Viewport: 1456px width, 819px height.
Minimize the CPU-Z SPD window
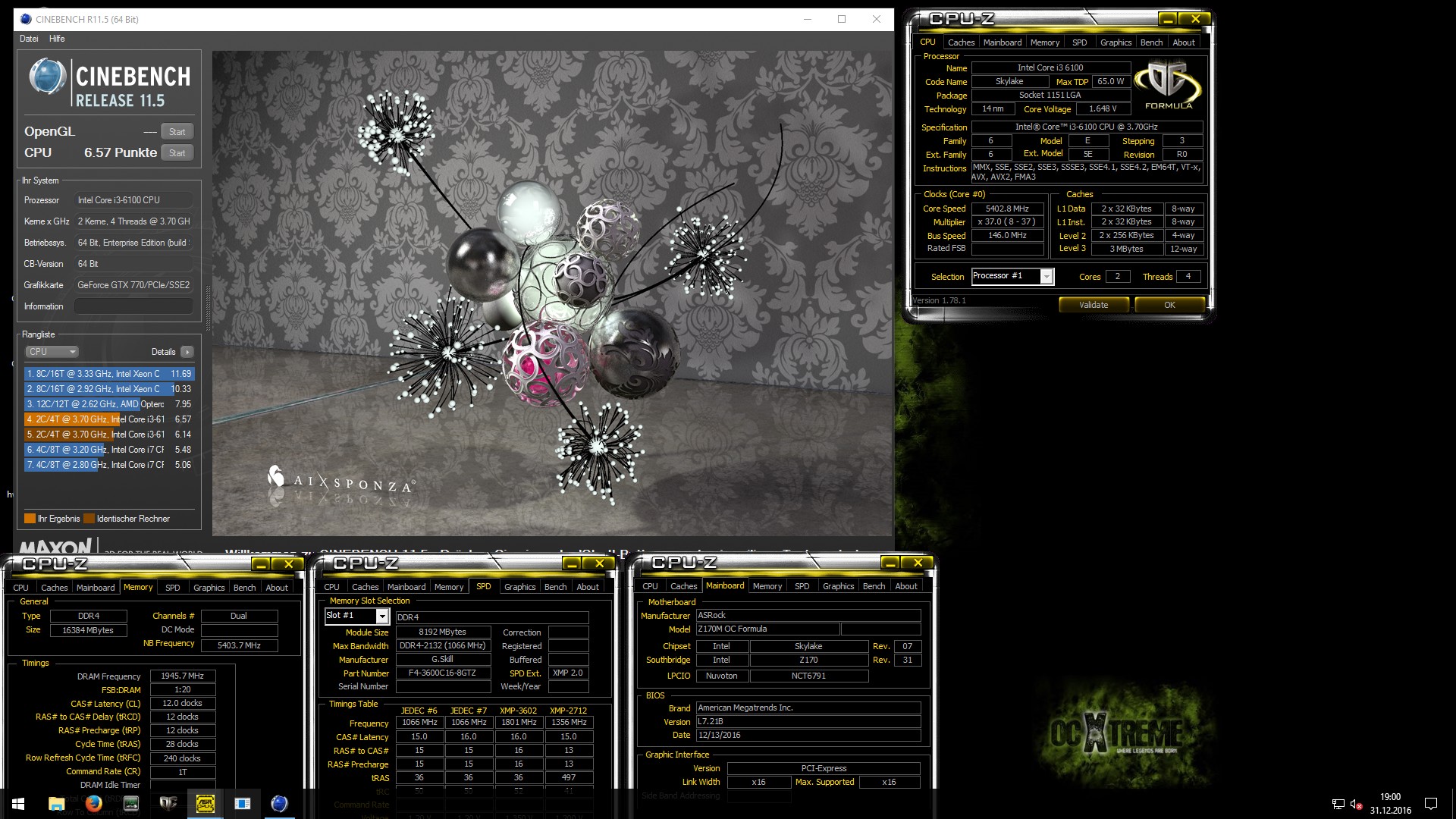[572, 563]
